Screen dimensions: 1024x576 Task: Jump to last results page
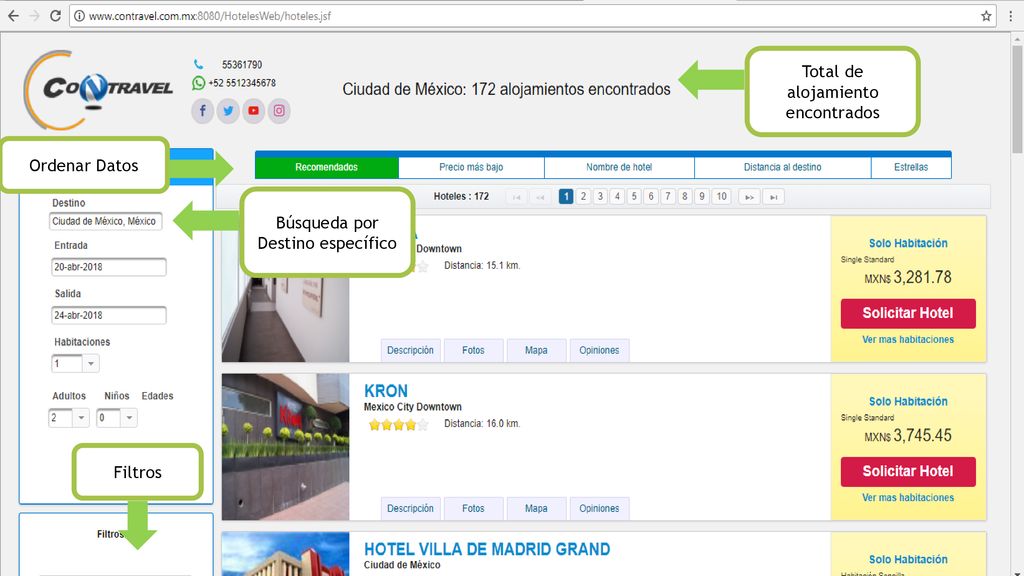pos(773,197)
